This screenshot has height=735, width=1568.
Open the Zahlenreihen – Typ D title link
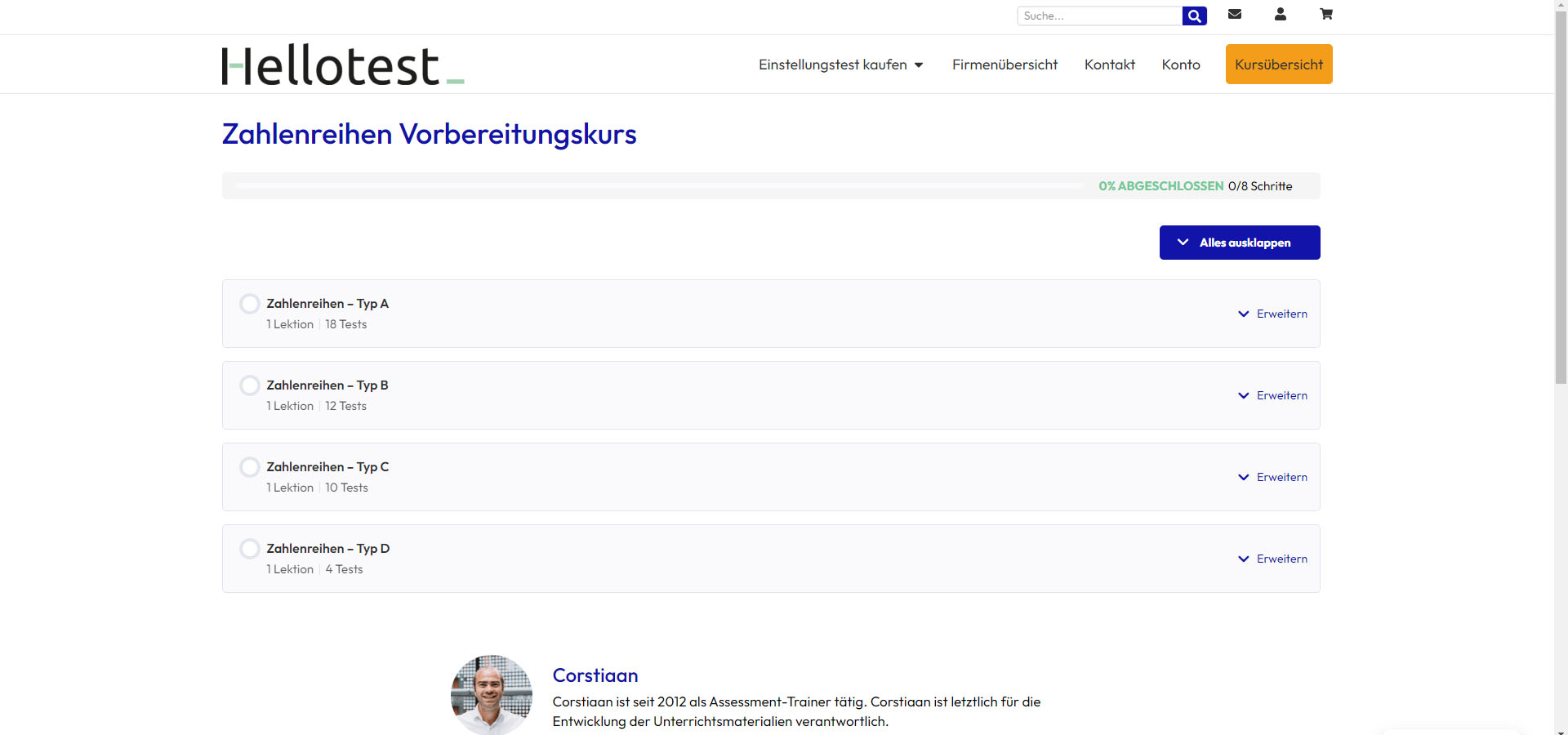coord(327,549)
